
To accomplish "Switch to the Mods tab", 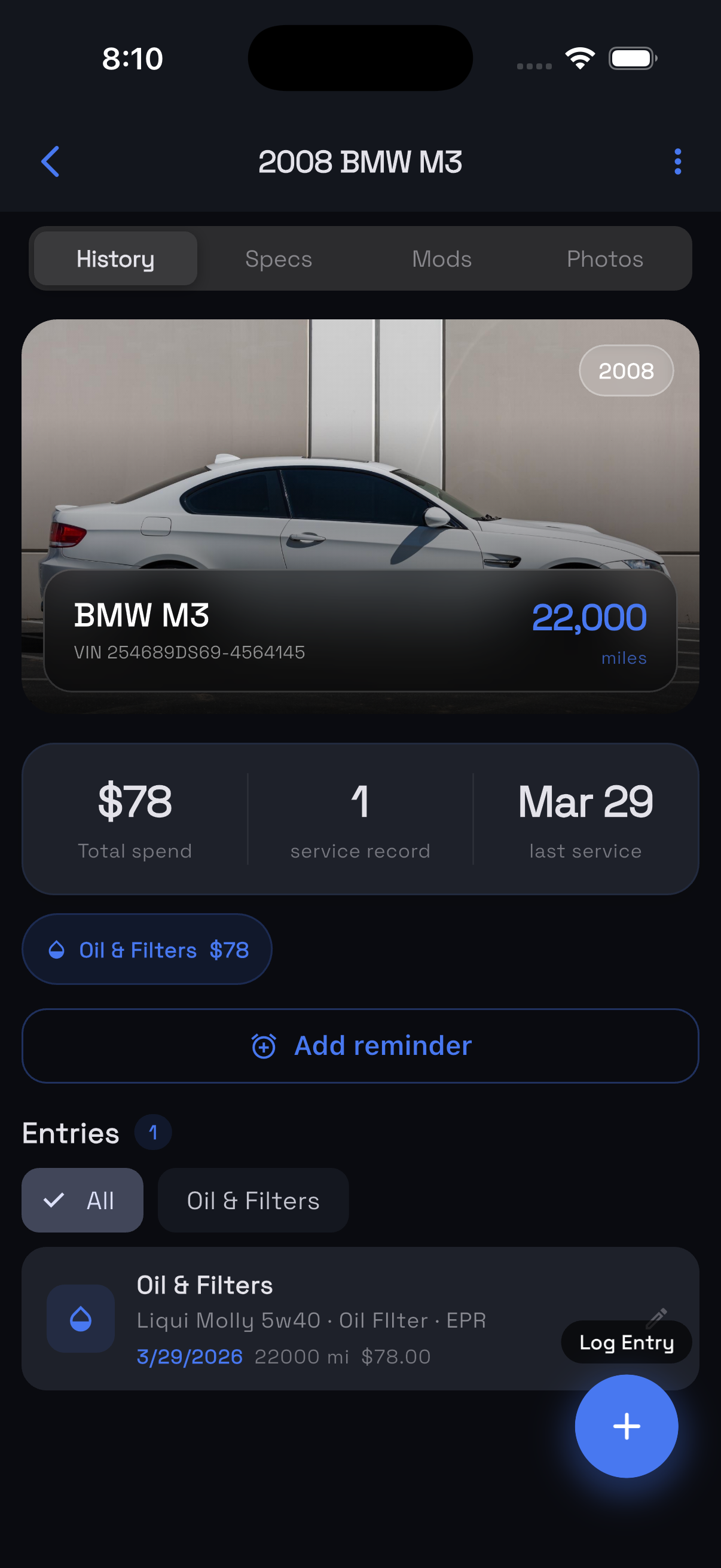I will click(442, 259).
